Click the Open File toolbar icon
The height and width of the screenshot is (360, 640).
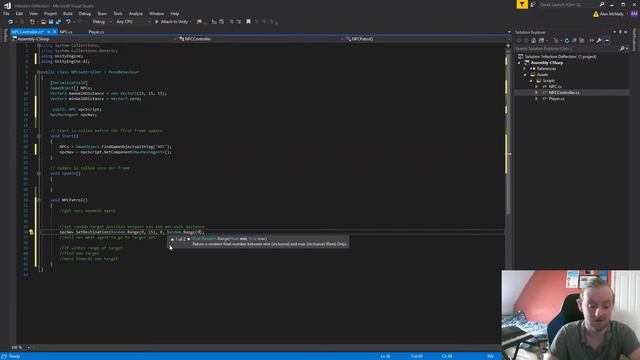point(43,22)
